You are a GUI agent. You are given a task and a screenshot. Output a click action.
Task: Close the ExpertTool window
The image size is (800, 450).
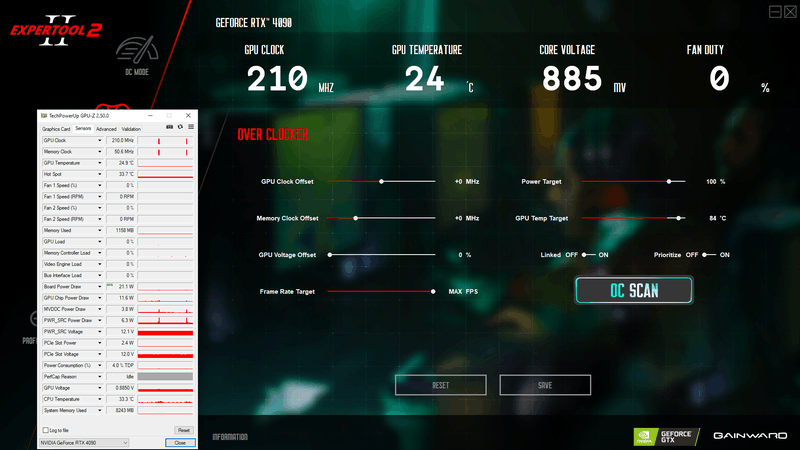[790, 12]
